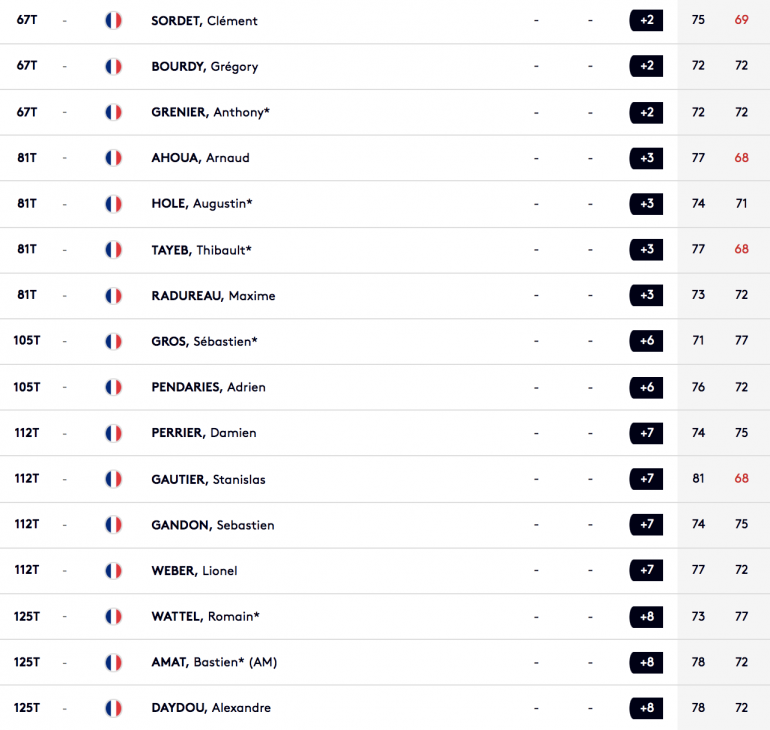Viewport: 770px width, 730px height.
Task: Open player GRENIER, Anthony's profile
Action: (210, 112)
